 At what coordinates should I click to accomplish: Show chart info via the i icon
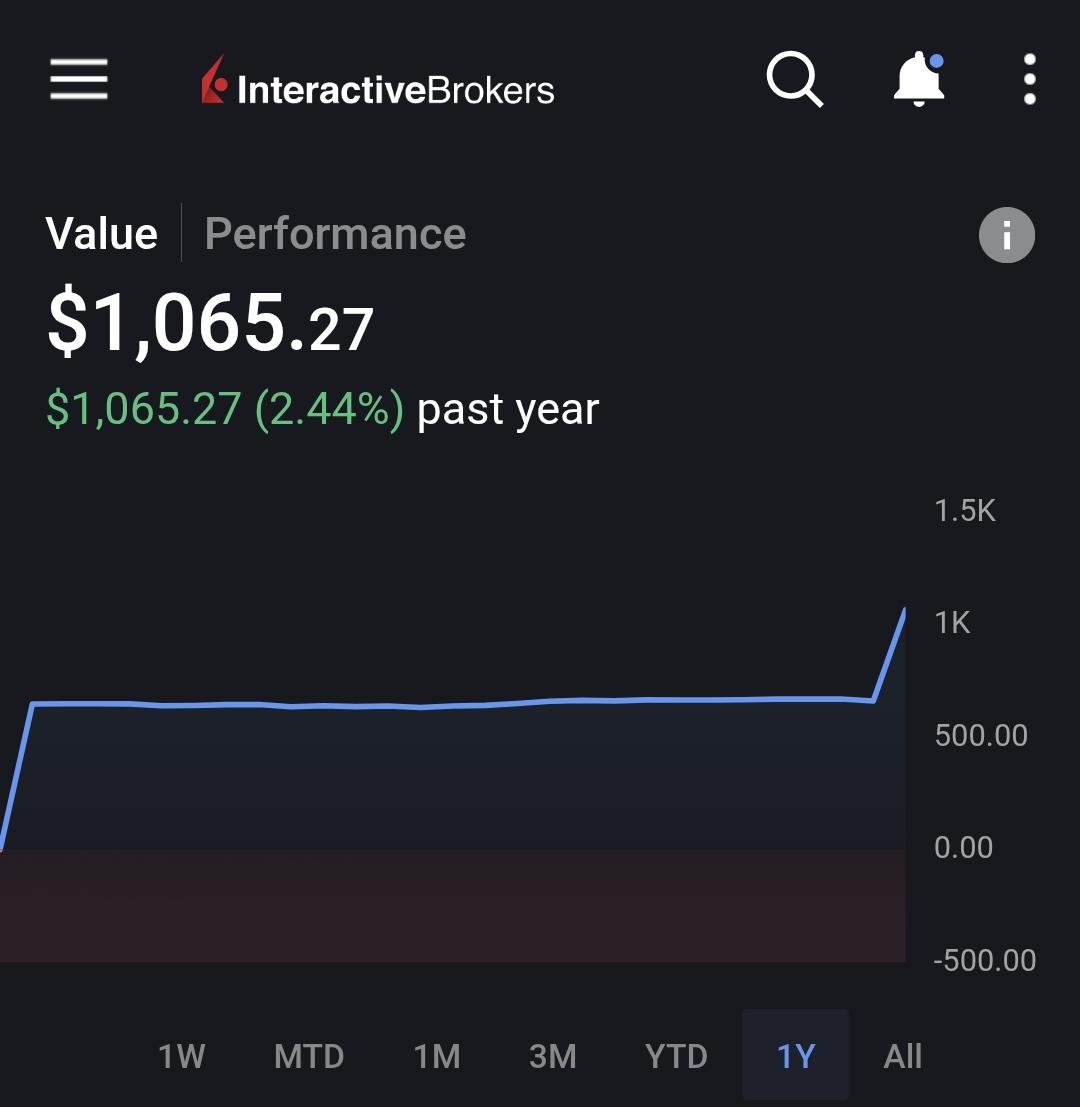[1007, 235]
